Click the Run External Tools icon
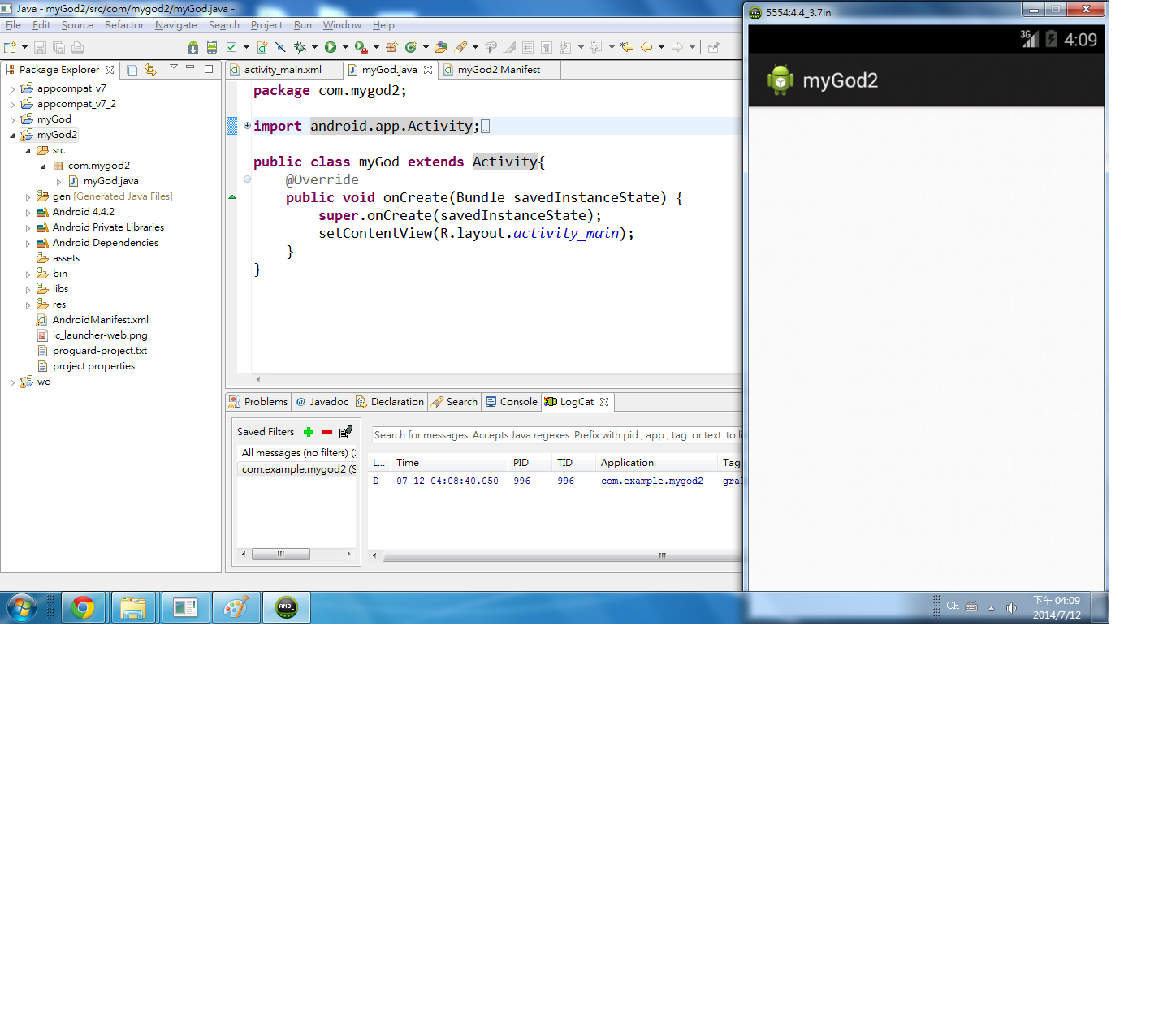The height and width of the screenshot is (1010, 1176). tap(361, 47)
